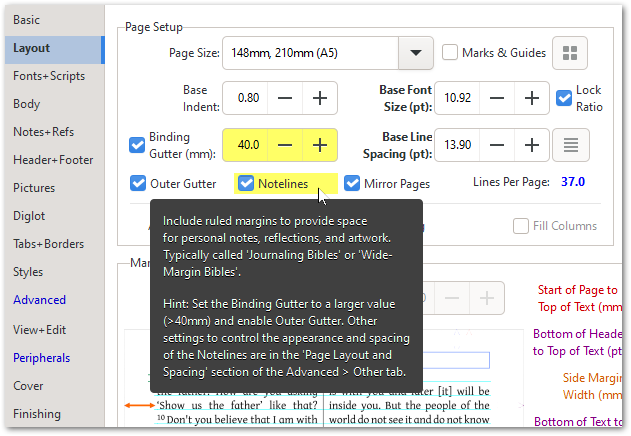The width and height of the screenshot is (631, 436).
Task: Click the margin preview sample text
Action: pos(323,406)
